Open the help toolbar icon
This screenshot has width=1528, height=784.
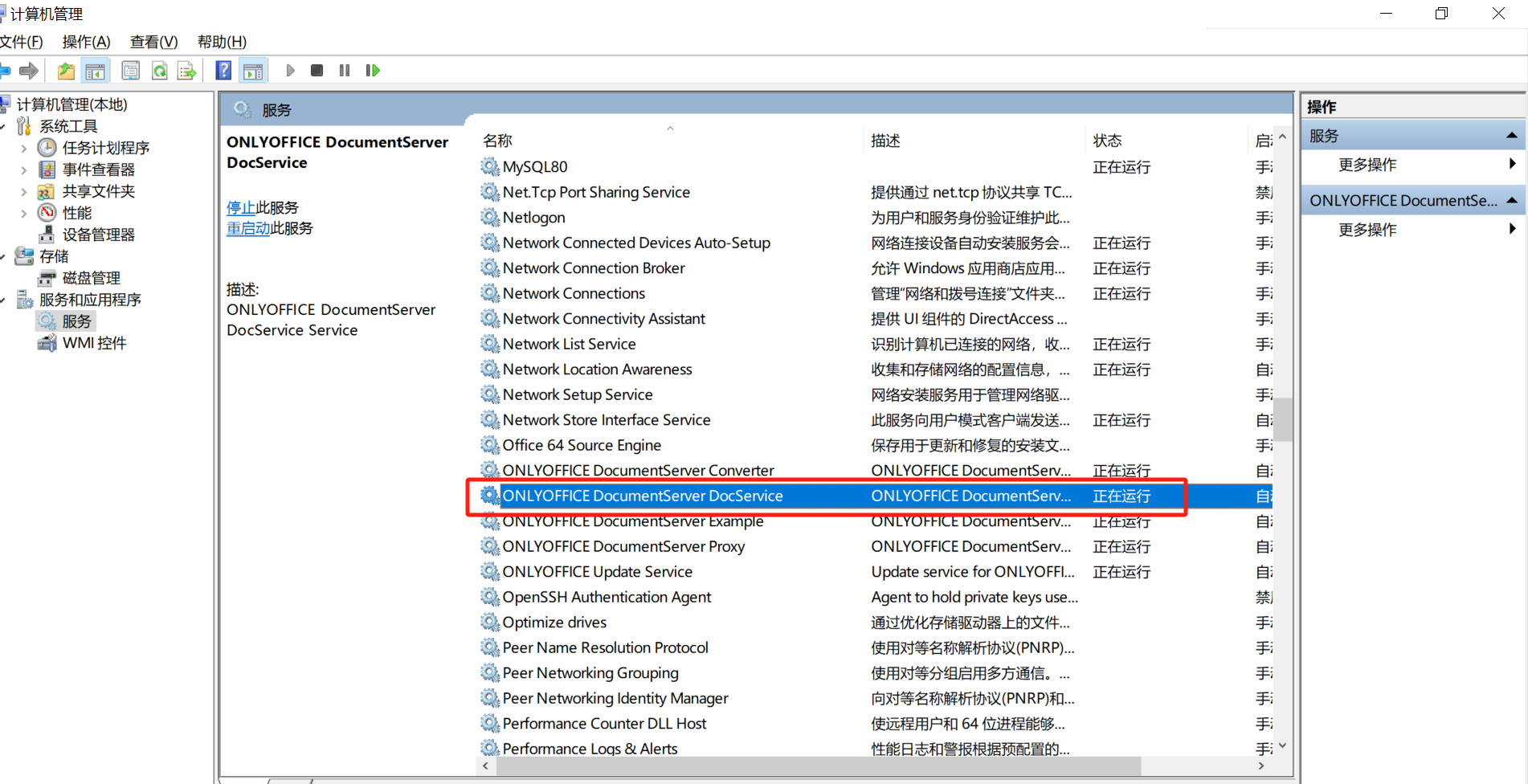coord(223,71)
